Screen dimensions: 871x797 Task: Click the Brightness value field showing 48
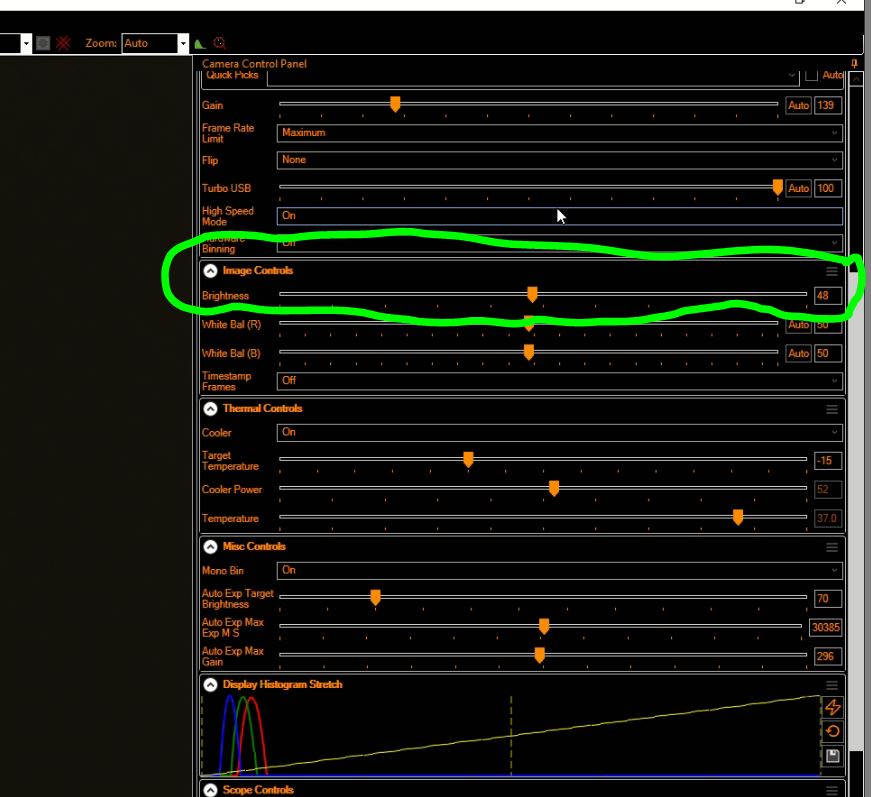pos(827,296)
